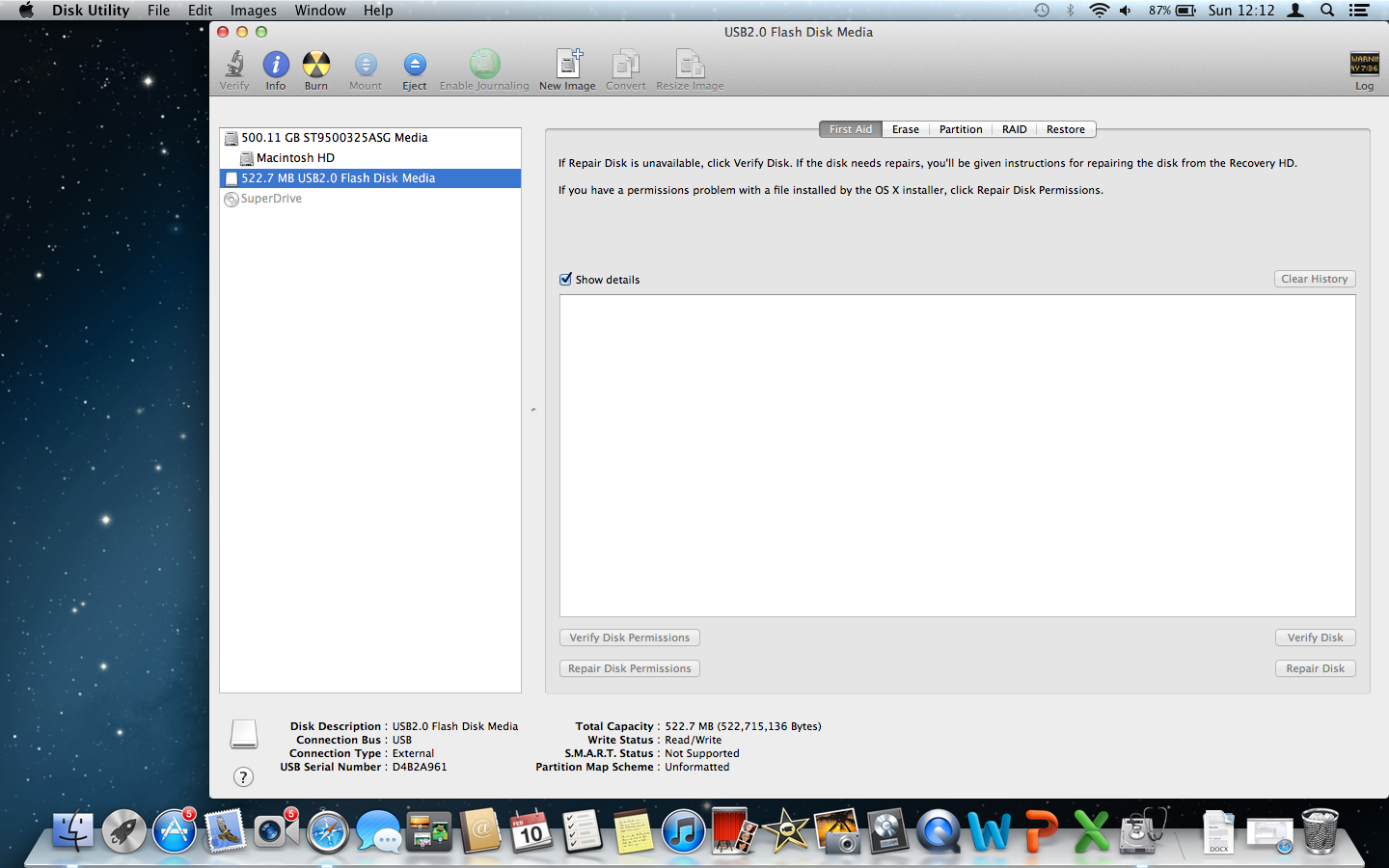Switch to the Erase tab
Viewport: 1389px width, 868px height.
coord(906,129)
